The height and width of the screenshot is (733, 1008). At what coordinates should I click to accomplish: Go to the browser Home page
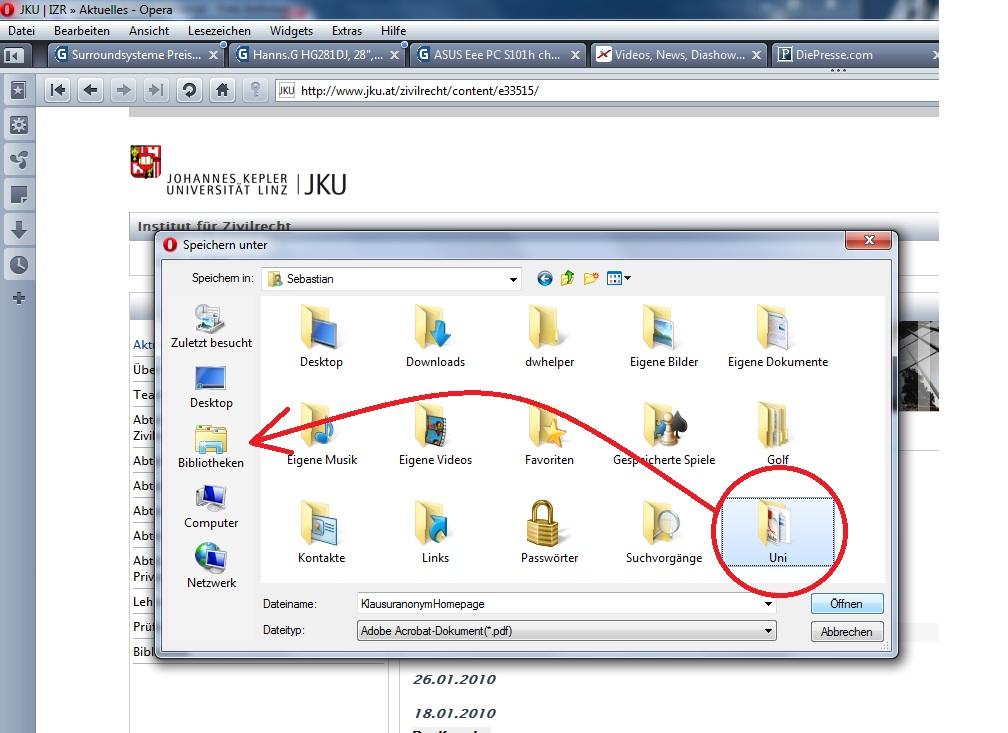point(222,90)
